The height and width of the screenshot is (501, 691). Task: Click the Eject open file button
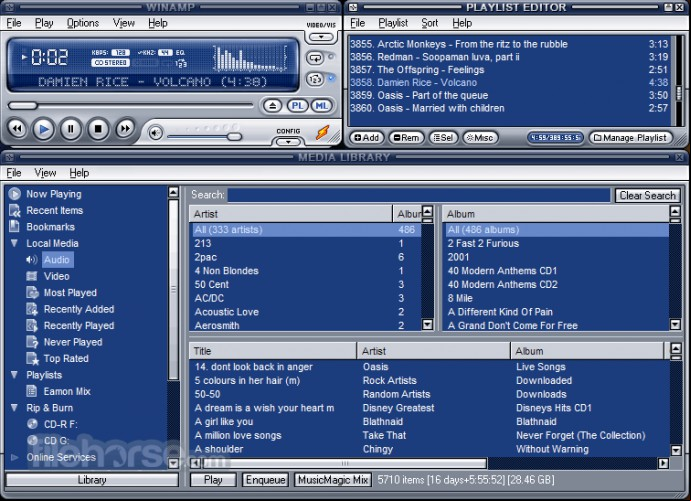tap(272, 106)
